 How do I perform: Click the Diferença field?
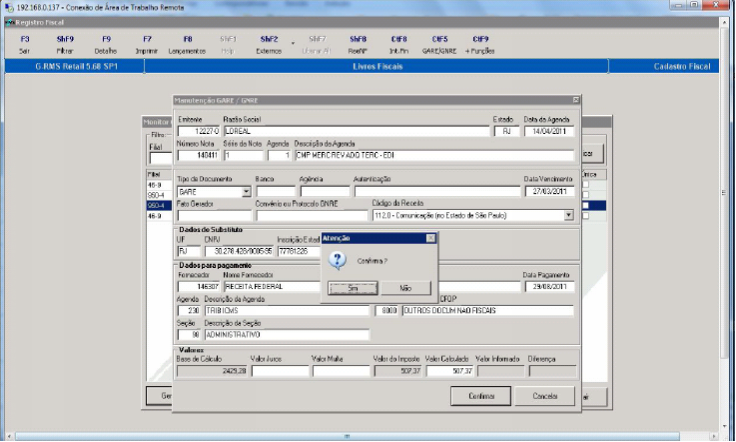[552, 371]
